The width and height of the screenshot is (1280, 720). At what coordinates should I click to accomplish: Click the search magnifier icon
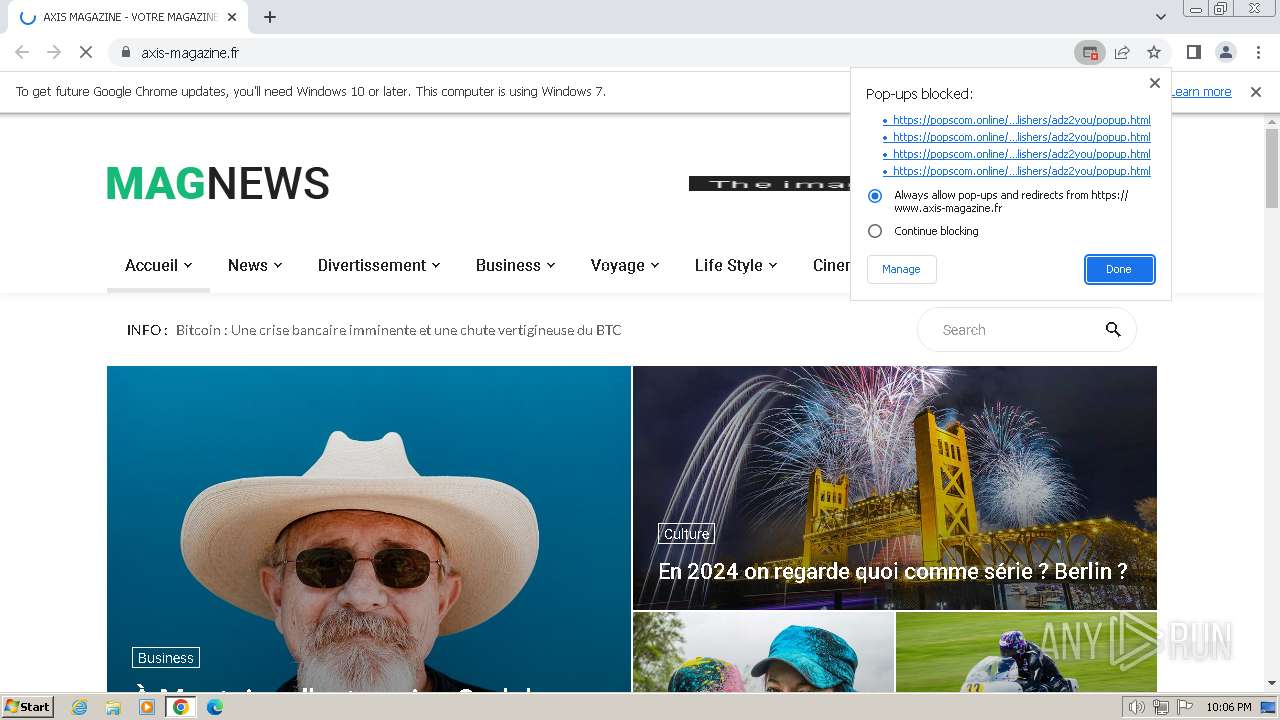1113,329
